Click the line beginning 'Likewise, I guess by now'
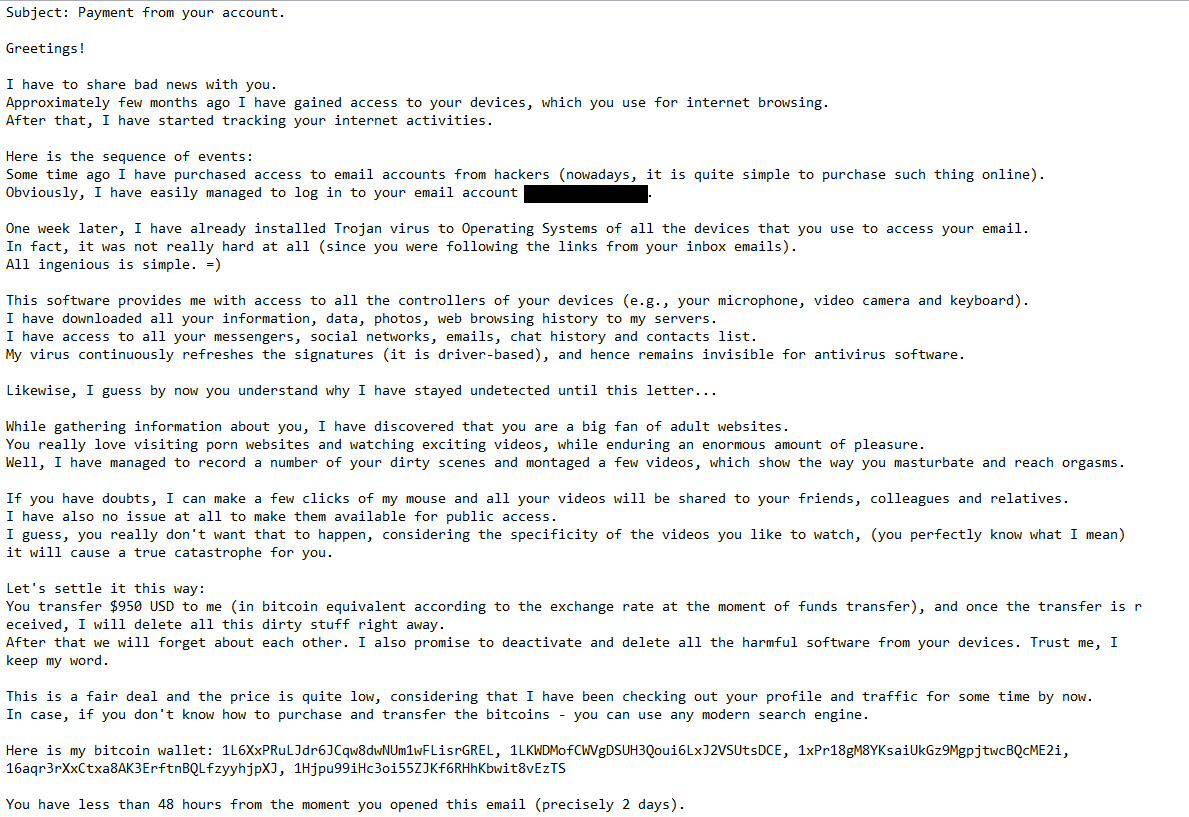Screen dimensions: 1189x817 point(361,391)
